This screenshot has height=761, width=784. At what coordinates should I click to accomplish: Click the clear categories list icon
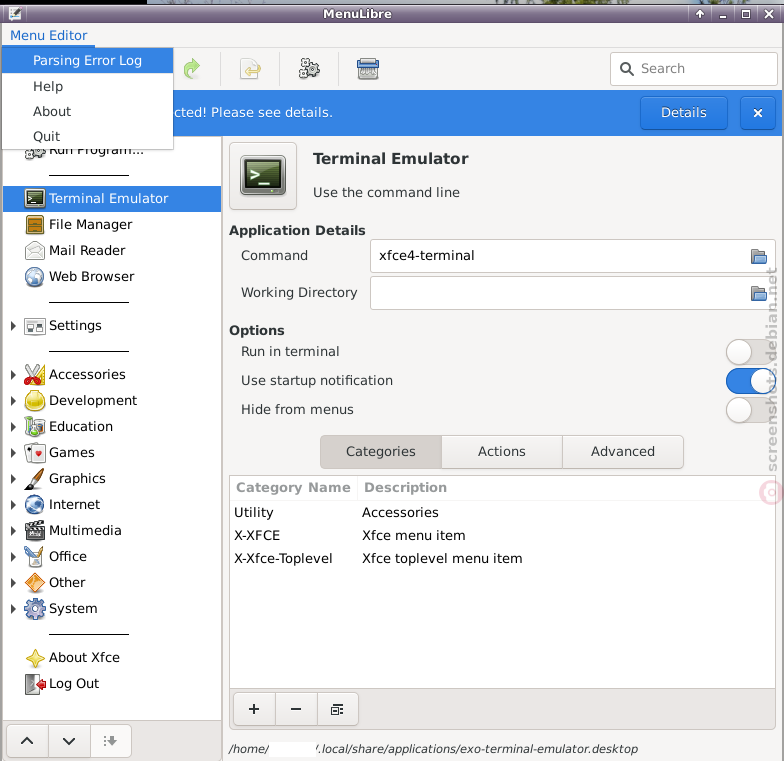tap(338, 709)
